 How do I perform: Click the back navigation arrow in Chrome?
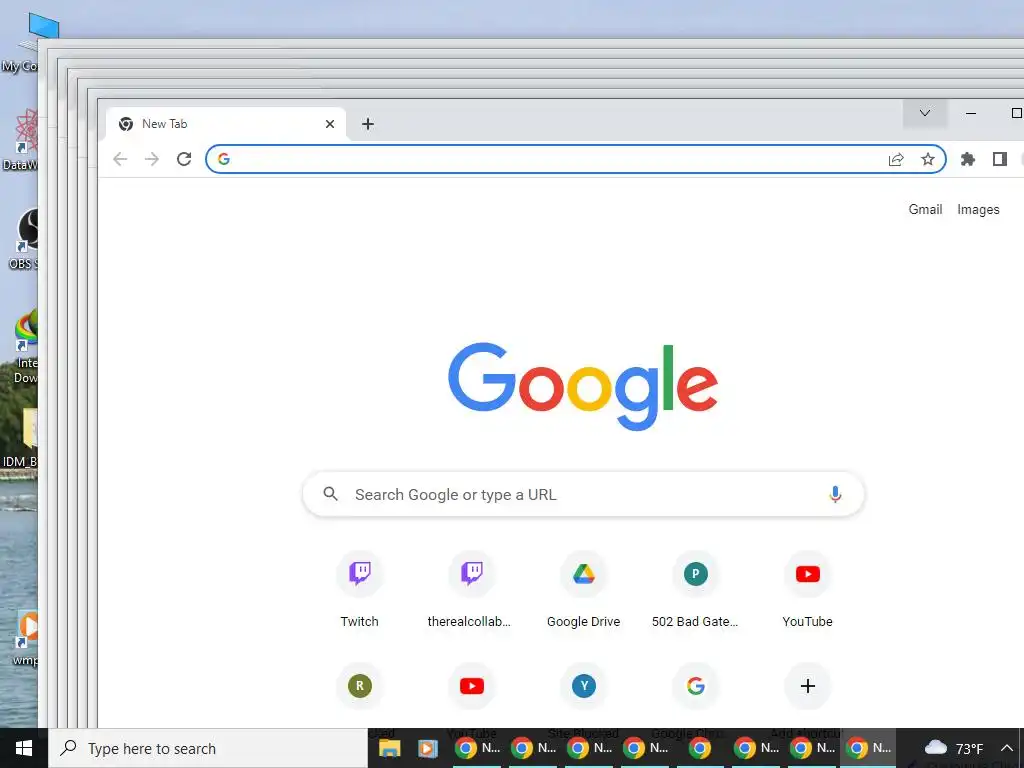click(x=120, y=159)
